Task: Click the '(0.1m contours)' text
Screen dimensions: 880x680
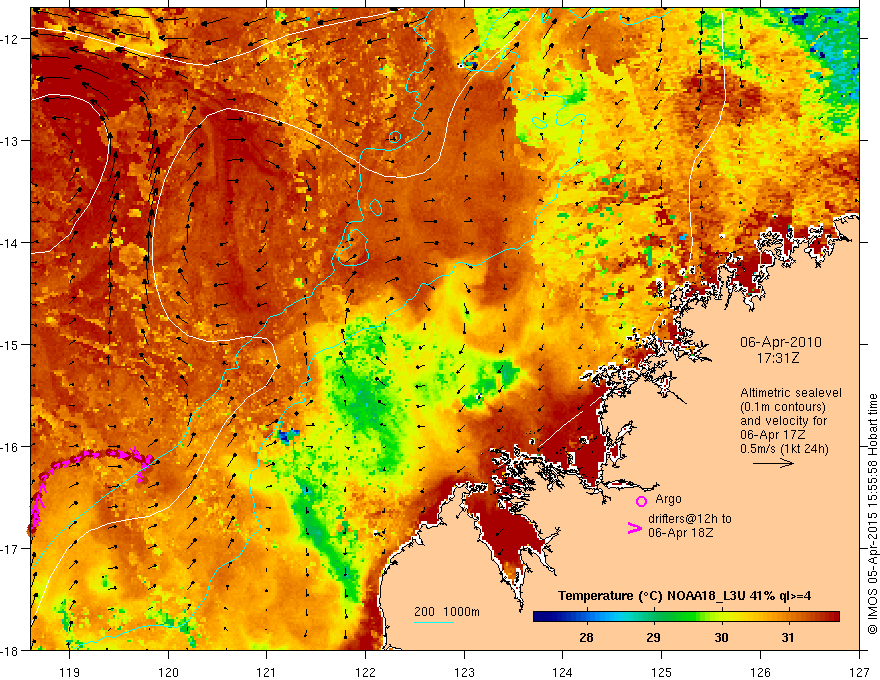Action: (783, 407)
